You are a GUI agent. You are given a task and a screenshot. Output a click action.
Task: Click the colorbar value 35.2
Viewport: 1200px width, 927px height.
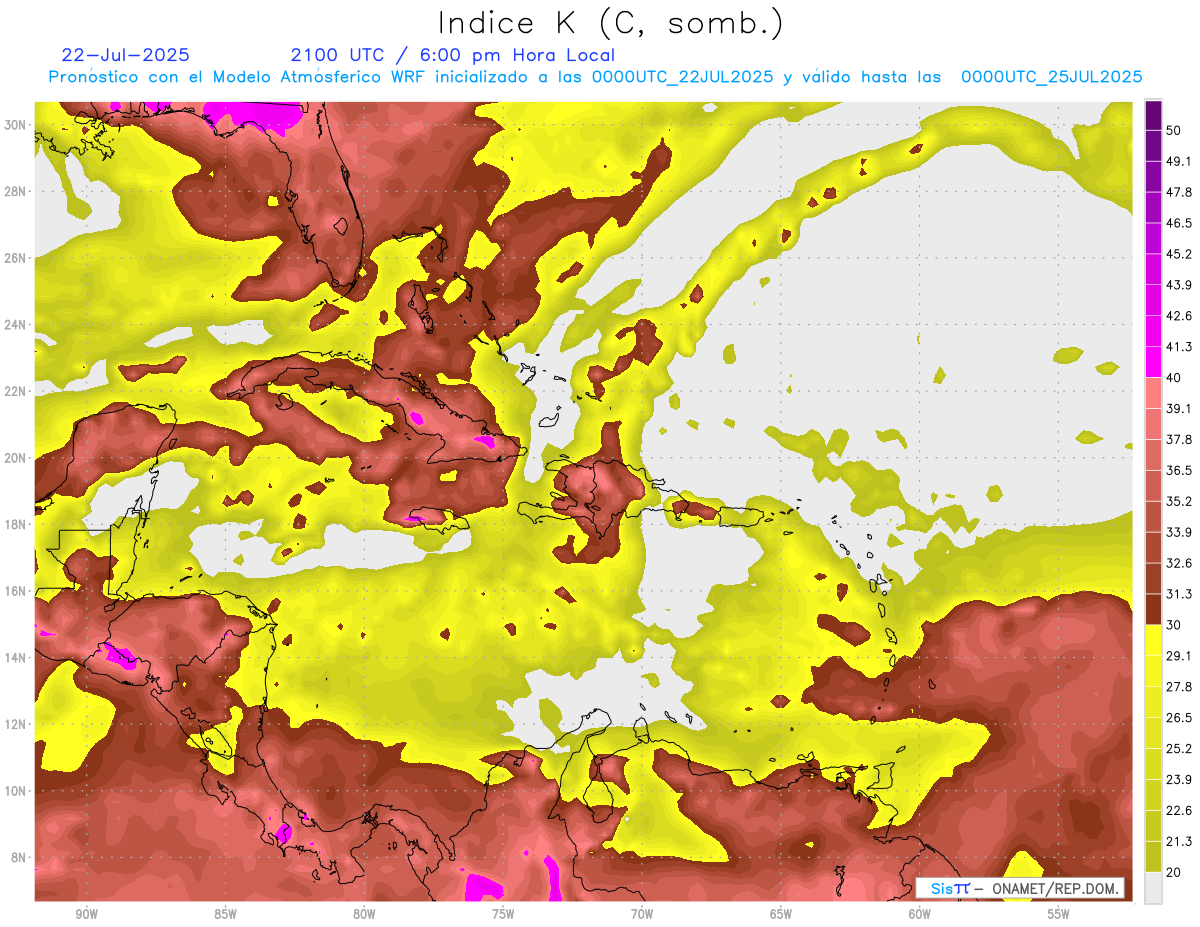point(1178,501)
